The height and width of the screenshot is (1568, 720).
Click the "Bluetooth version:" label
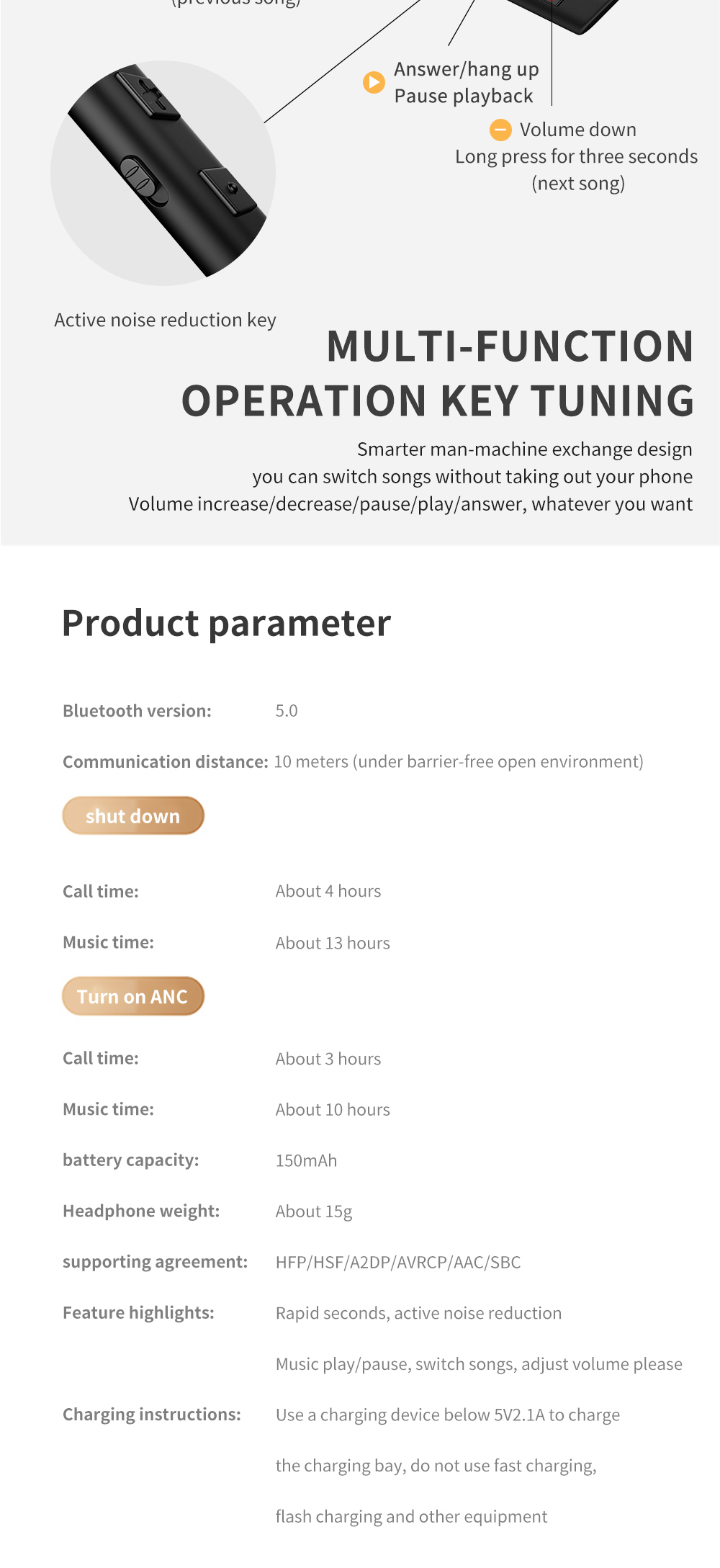(137, 711)
